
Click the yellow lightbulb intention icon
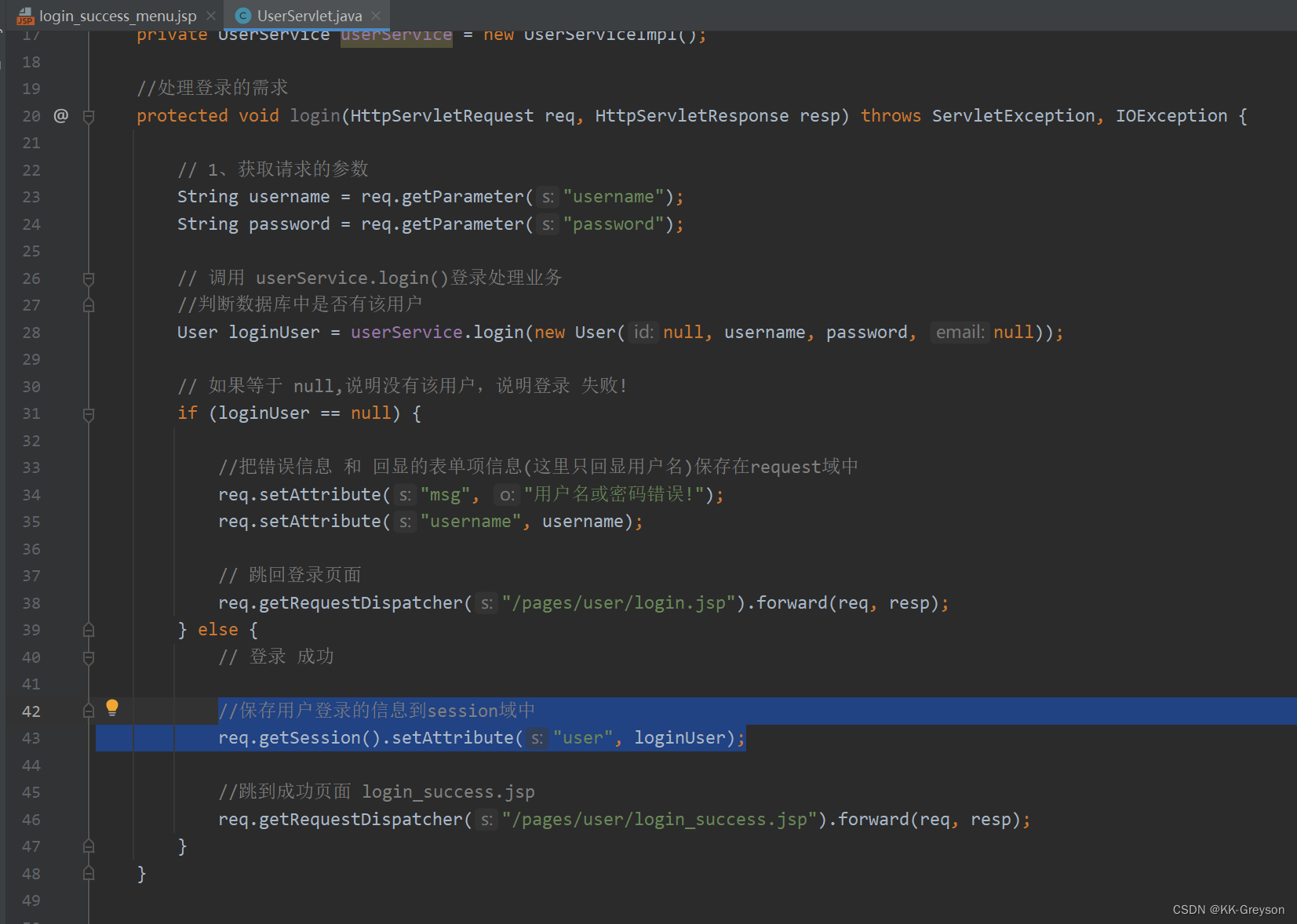tap(112, 708)
